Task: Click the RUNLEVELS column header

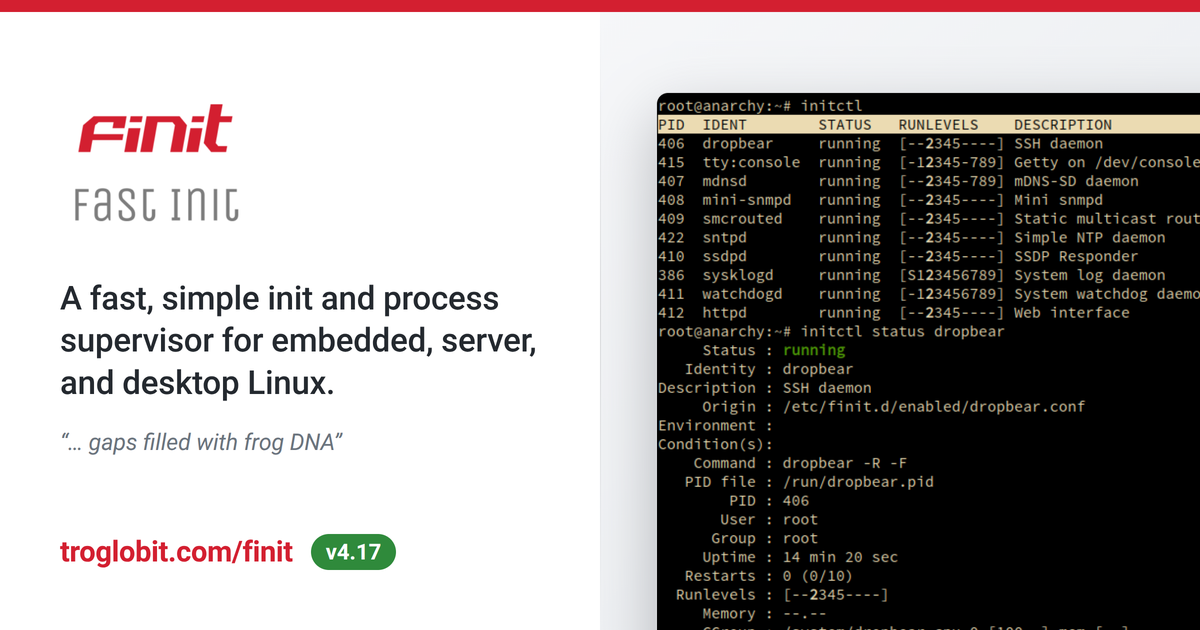Action: pos(938,125)
